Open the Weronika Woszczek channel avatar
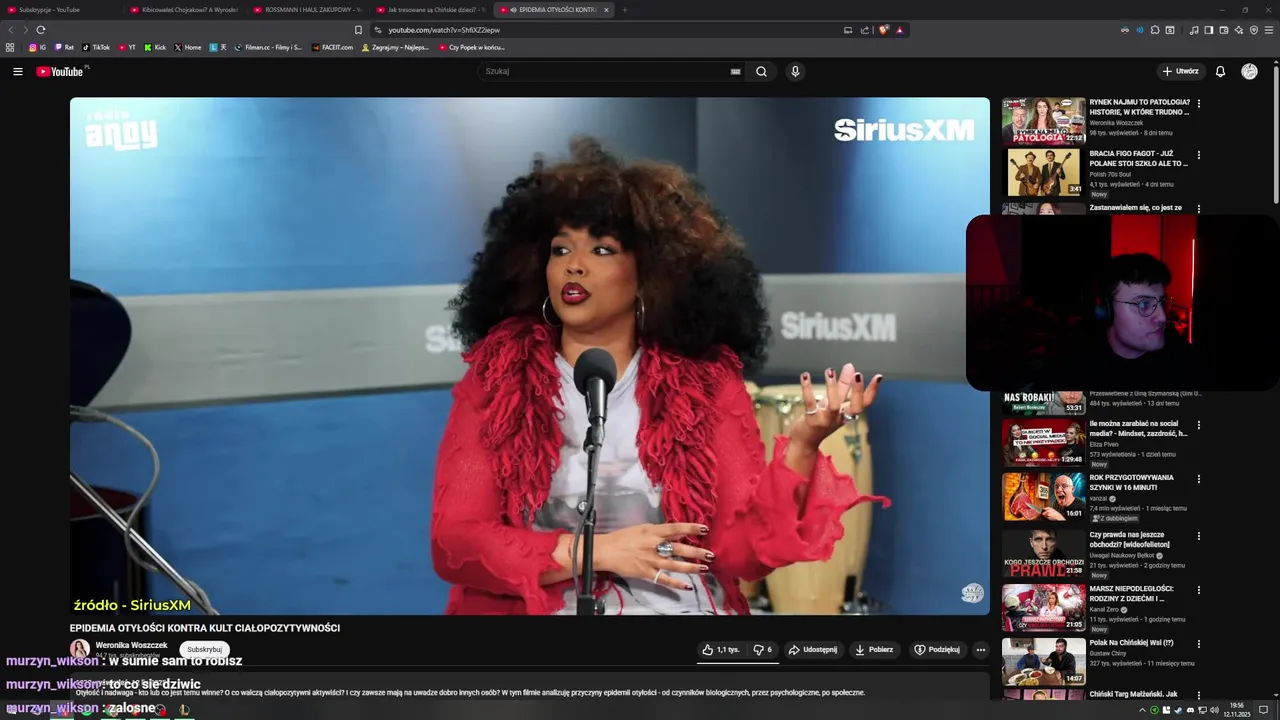Screen dimensions: 1280x720 [80, 649]
